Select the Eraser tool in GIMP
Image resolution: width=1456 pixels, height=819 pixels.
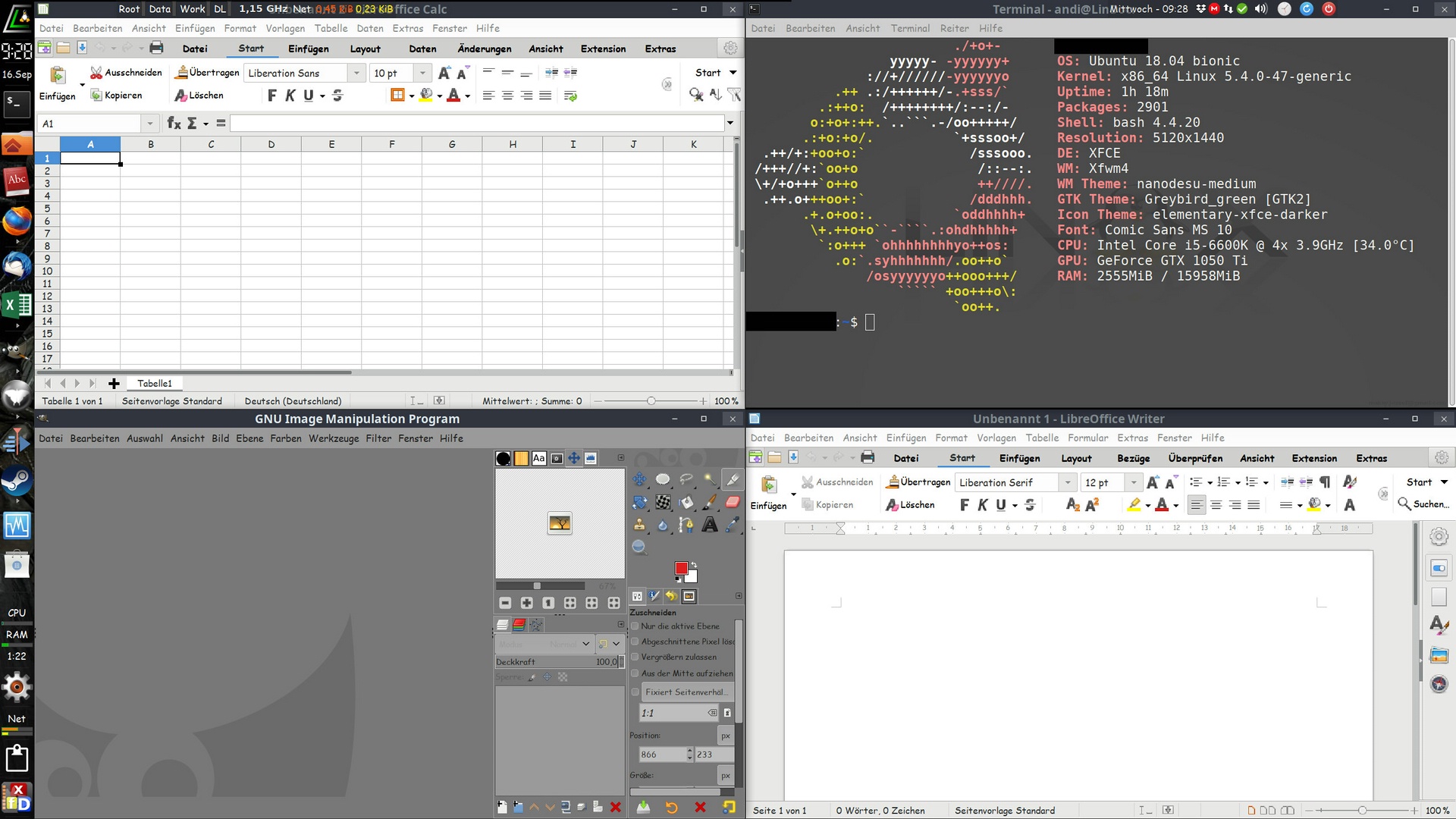point(733,502)
